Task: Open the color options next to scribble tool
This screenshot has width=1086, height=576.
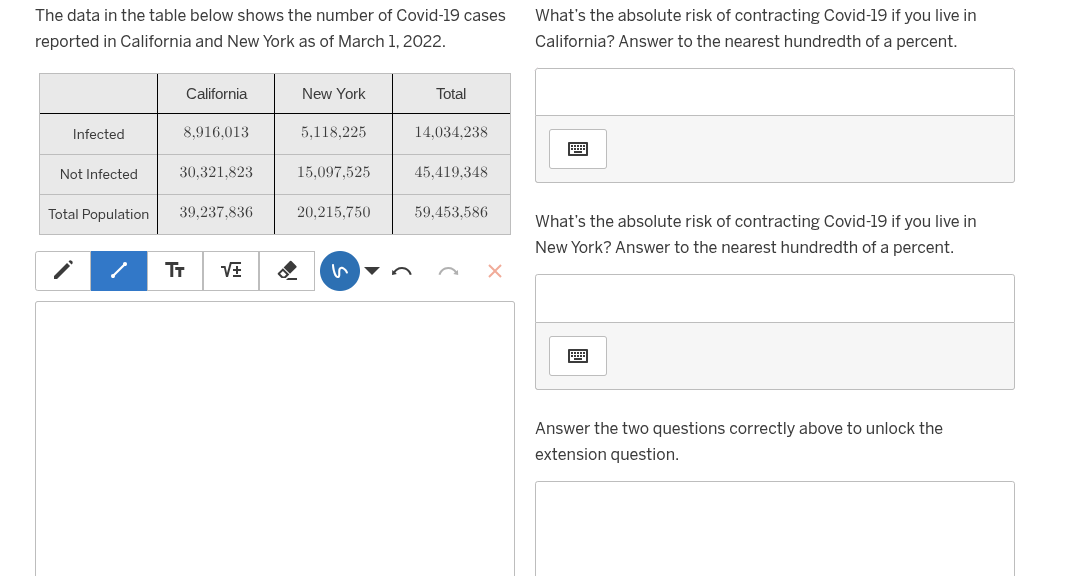Action: point(371,270)
